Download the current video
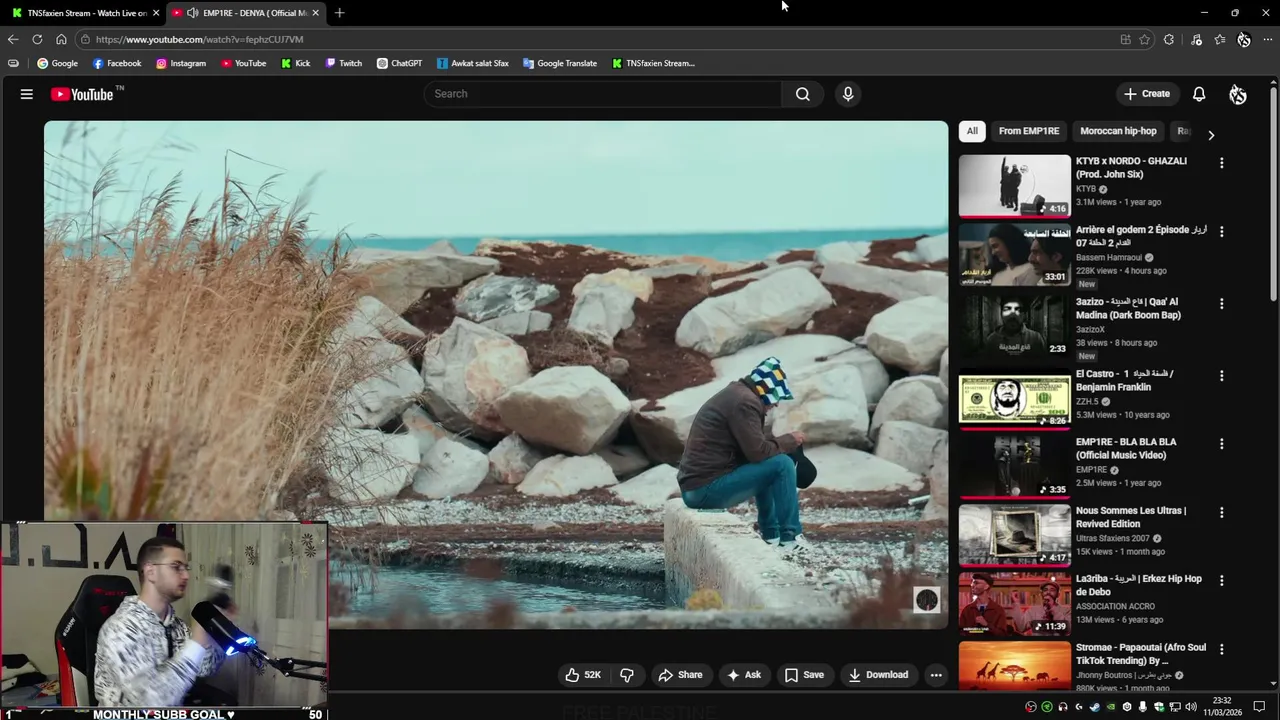This screenshot has width=1280, height=720. [x=878, y=675]
